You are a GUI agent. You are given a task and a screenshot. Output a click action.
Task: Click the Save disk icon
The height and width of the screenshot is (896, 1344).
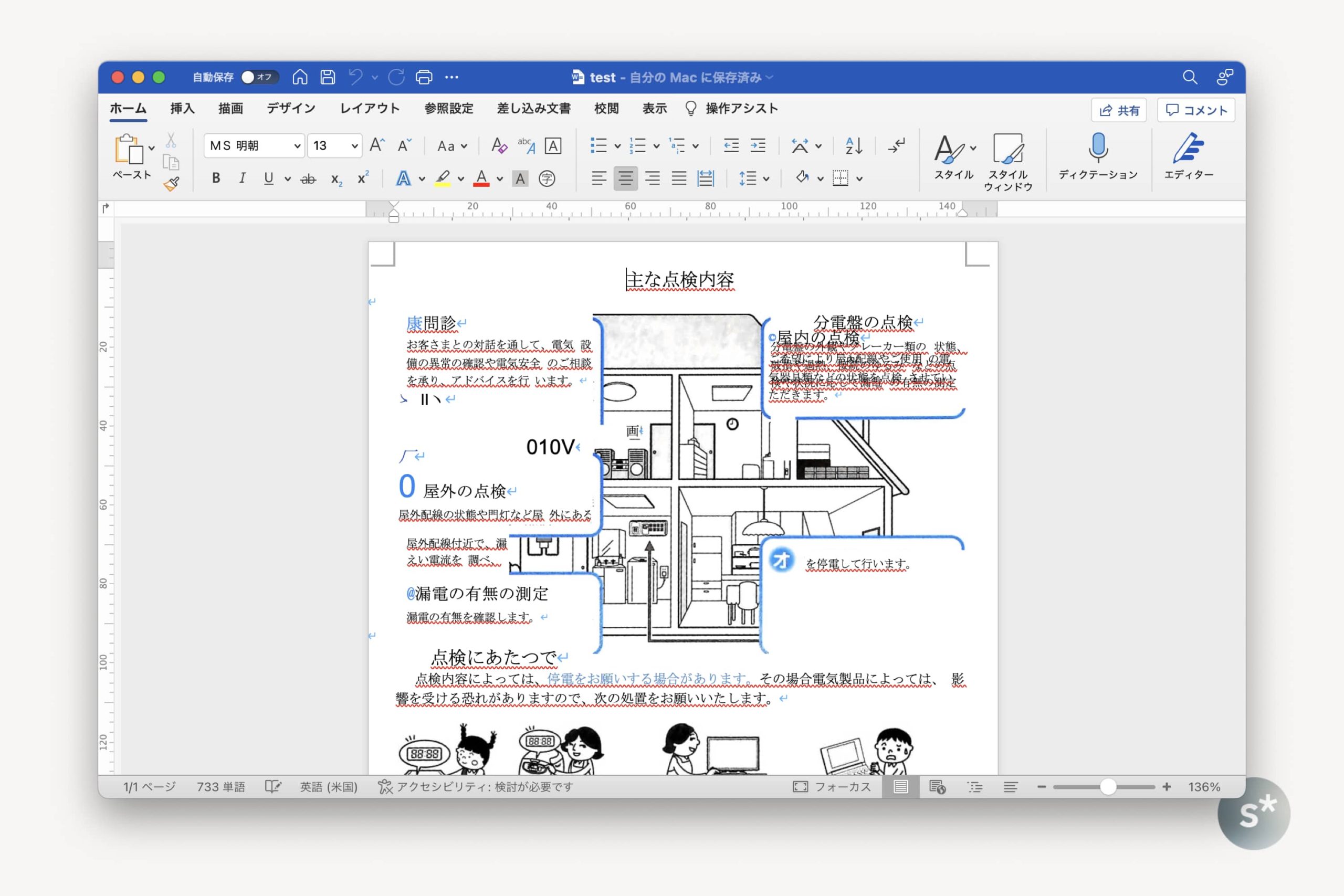coord(328,77)
